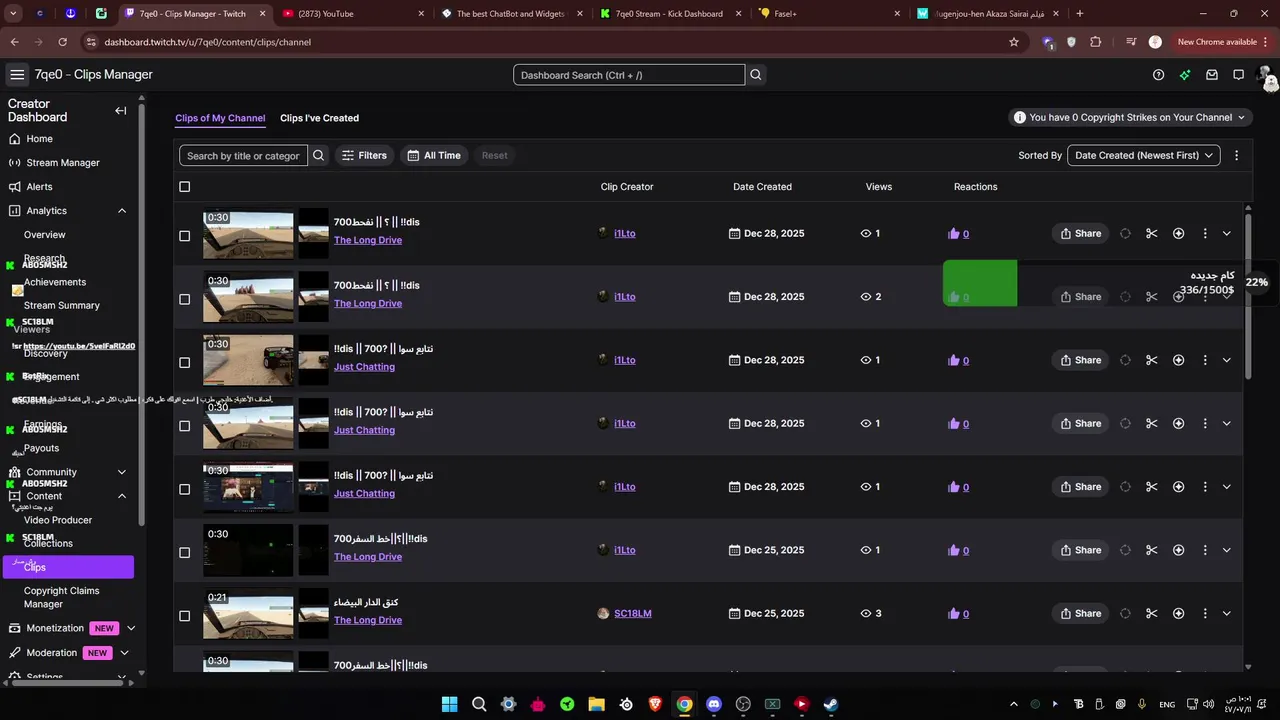Click the scissors icon in the Dec 25 i1Lto clip row
This screenshot has height=720, width=1280.
(x=1152, y=550)
